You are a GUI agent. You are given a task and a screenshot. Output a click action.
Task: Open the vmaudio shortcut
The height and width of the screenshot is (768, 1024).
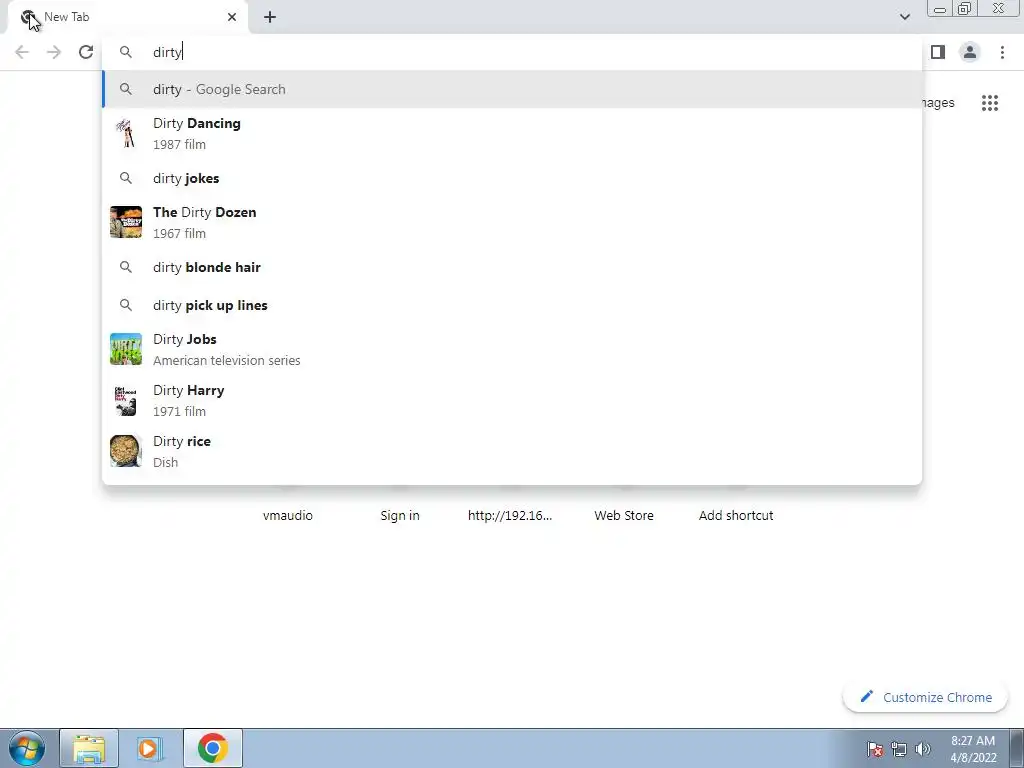(x=288, y=515)
